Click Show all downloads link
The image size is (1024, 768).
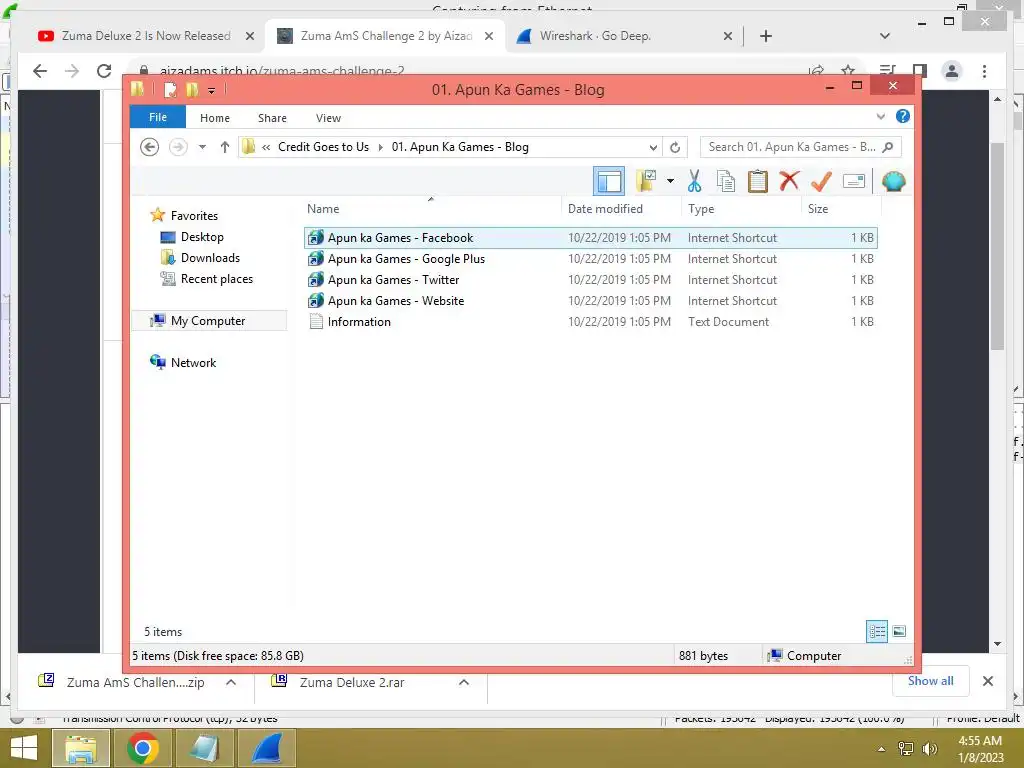click(x=931, y=681)
